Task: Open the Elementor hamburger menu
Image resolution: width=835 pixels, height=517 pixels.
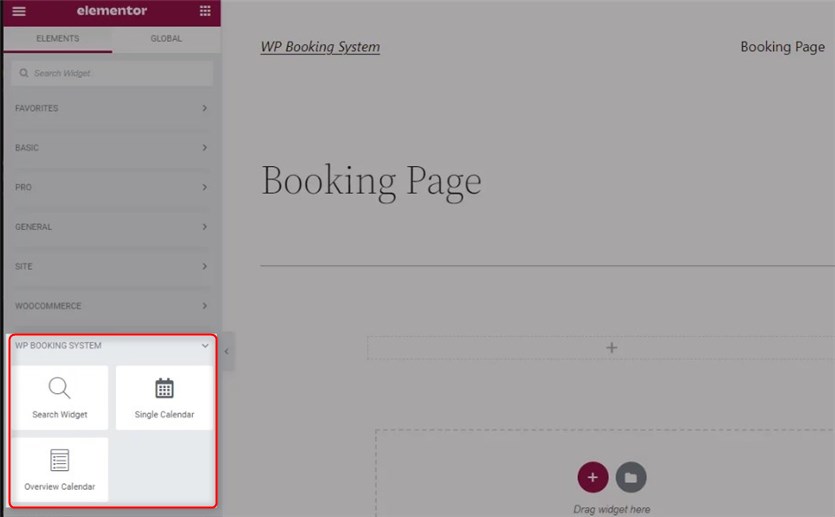Action: [19, 11]
